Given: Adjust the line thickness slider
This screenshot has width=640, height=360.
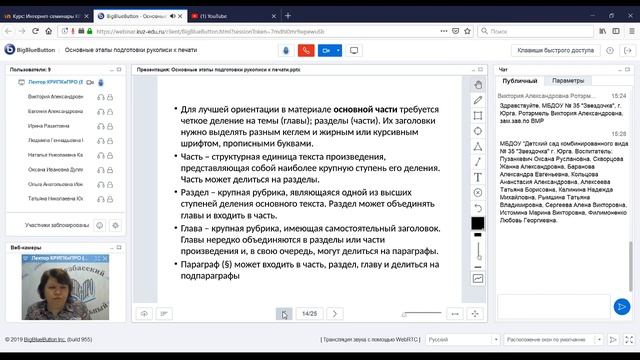Looking at the screenshot, I should 478,251.
